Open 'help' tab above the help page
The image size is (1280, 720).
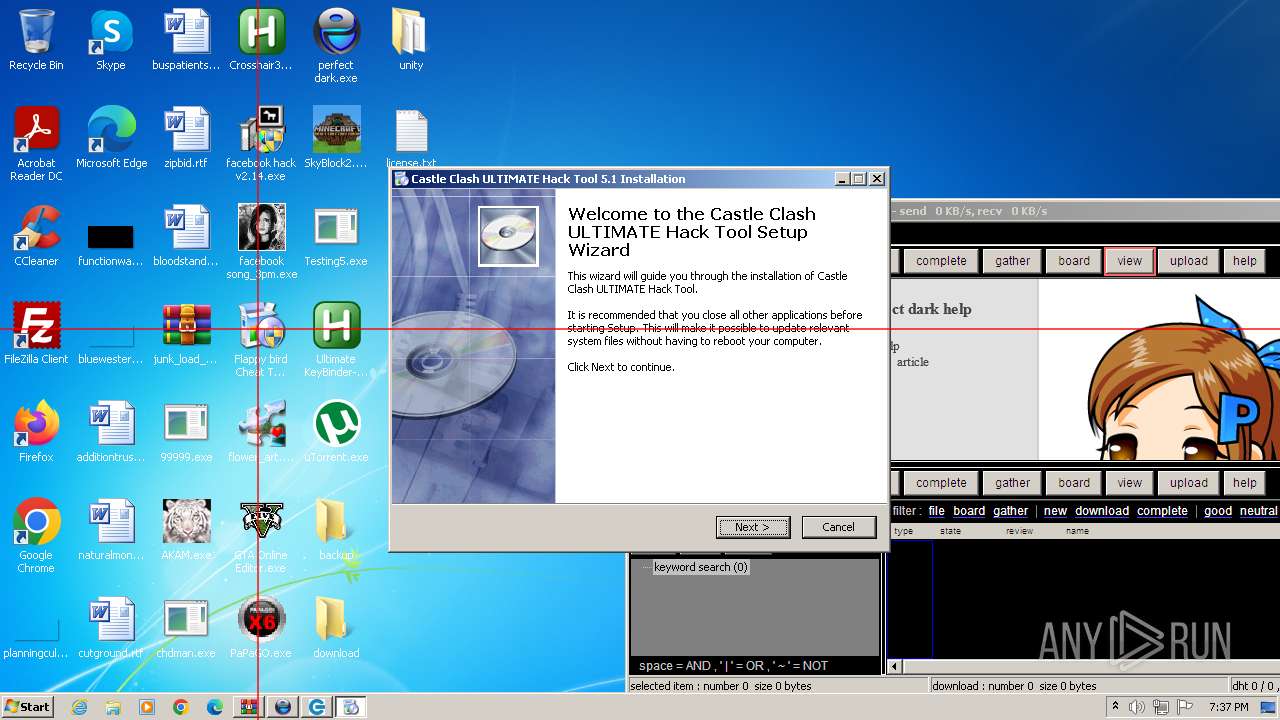tap(1245, 261)
